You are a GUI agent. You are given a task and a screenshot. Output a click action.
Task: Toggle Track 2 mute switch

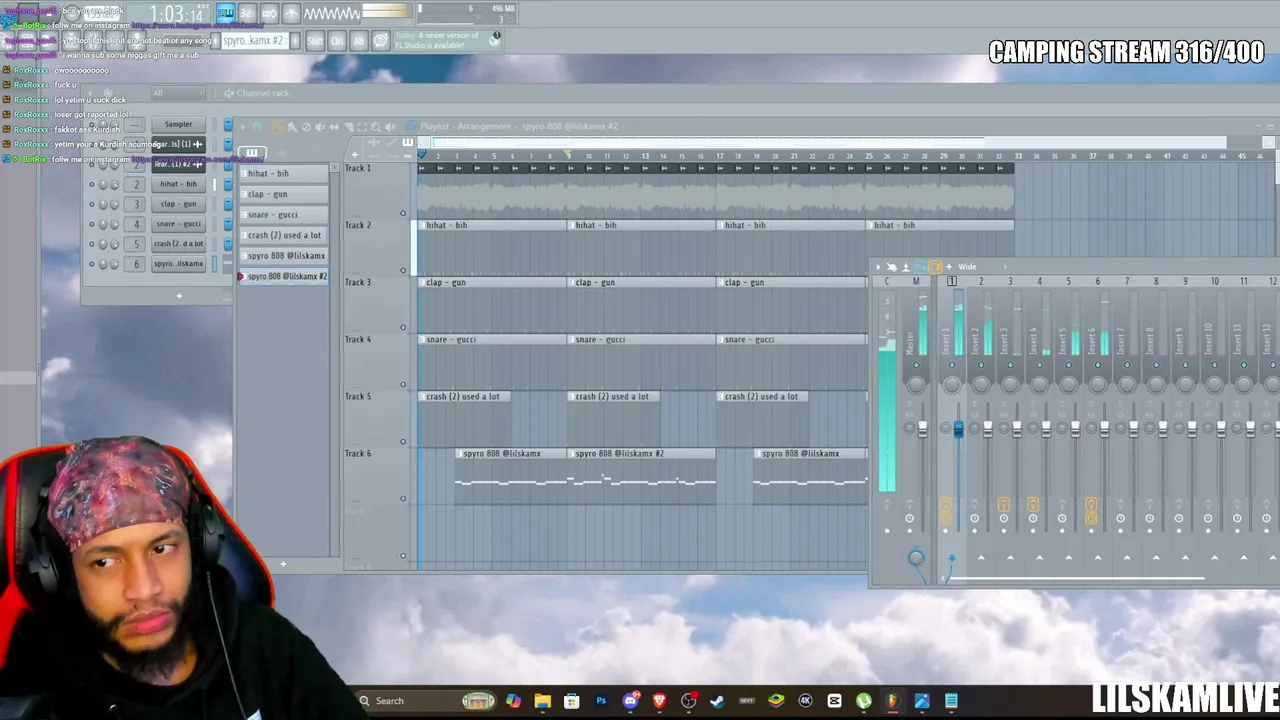click(403, 270)
